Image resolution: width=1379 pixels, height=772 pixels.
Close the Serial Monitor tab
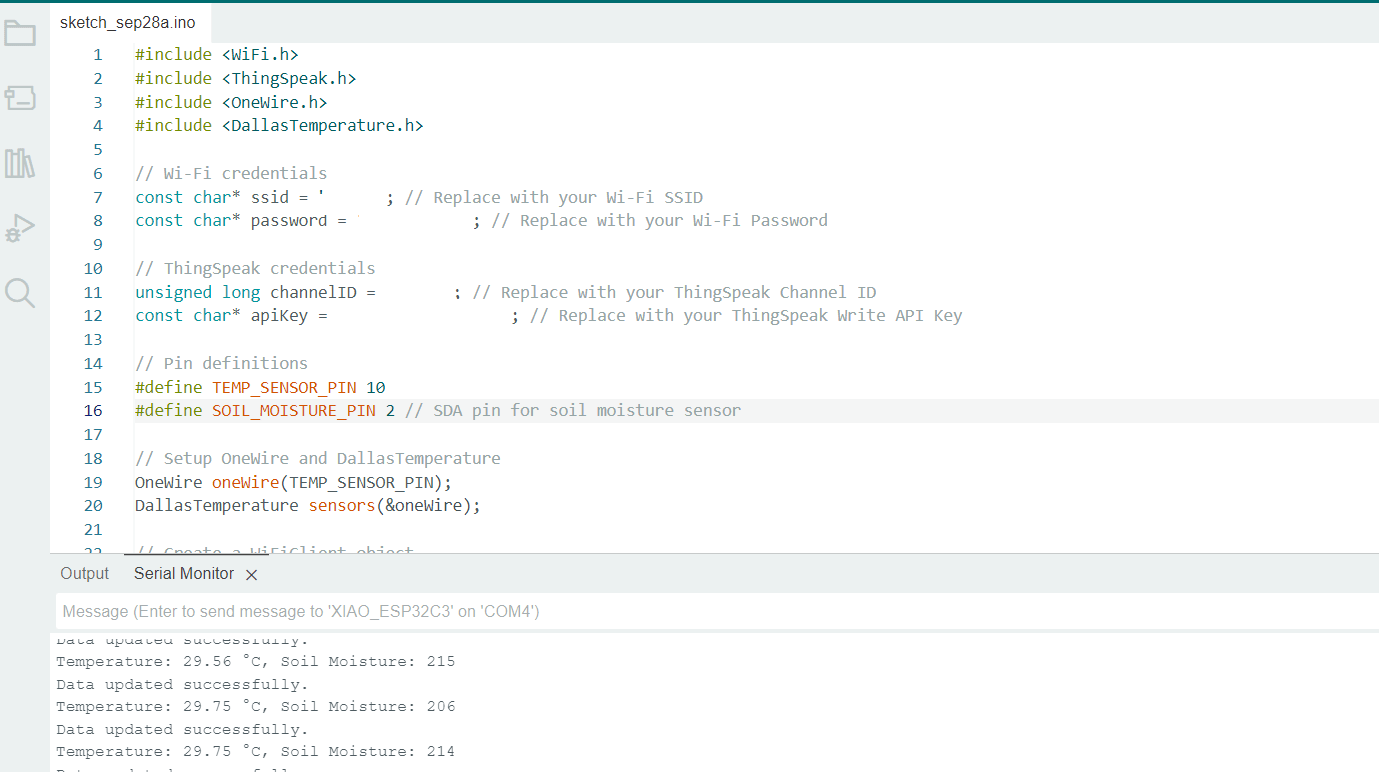coord(252,575)
